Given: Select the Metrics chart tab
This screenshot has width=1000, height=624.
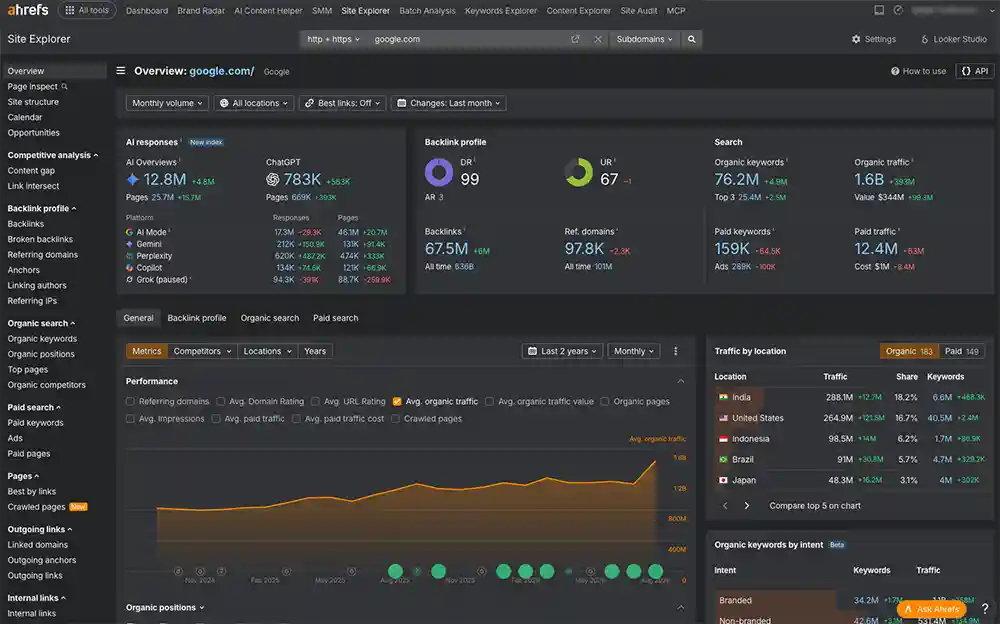Looking at the screenshot, I should [147, 351].
